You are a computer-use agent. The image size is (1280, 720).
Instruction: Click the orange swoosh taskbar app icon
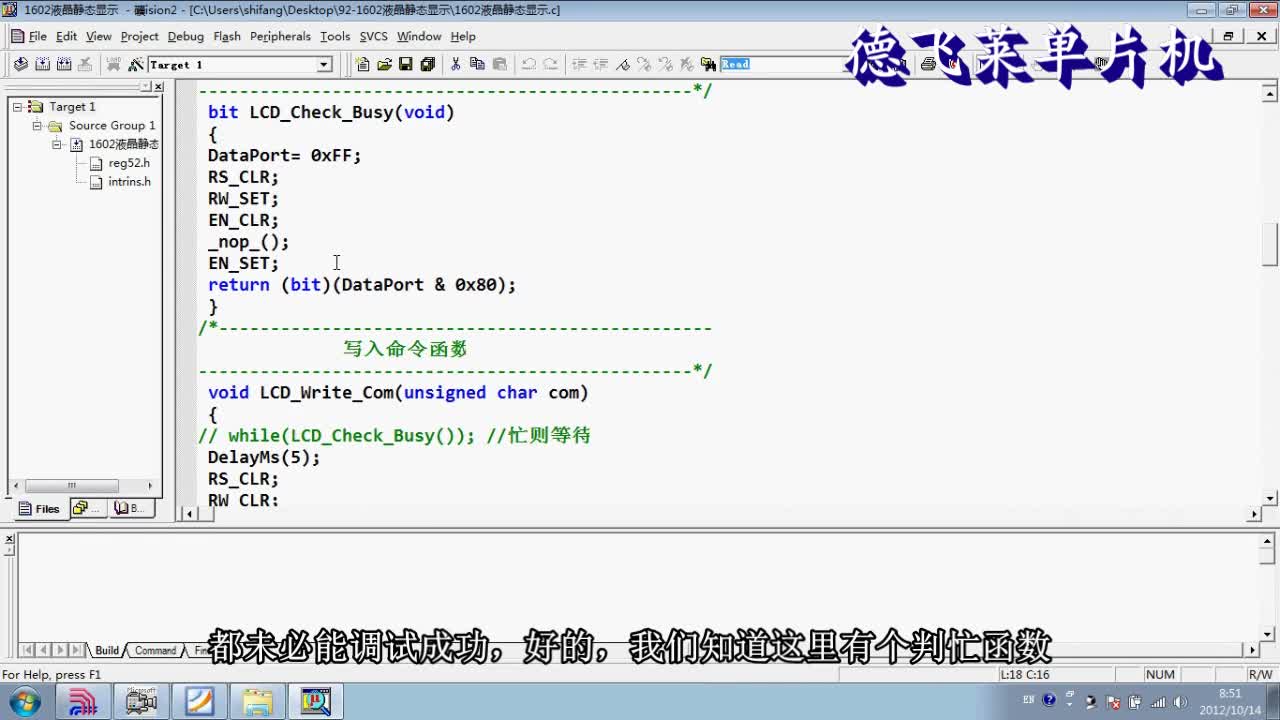tap(200, 701)
